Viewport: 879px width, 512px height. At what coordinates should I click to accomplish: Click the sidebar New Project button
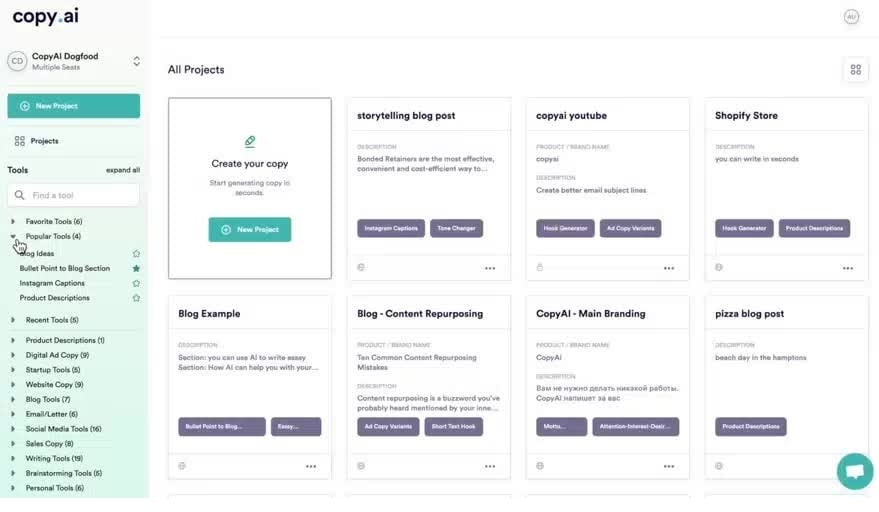73,106
